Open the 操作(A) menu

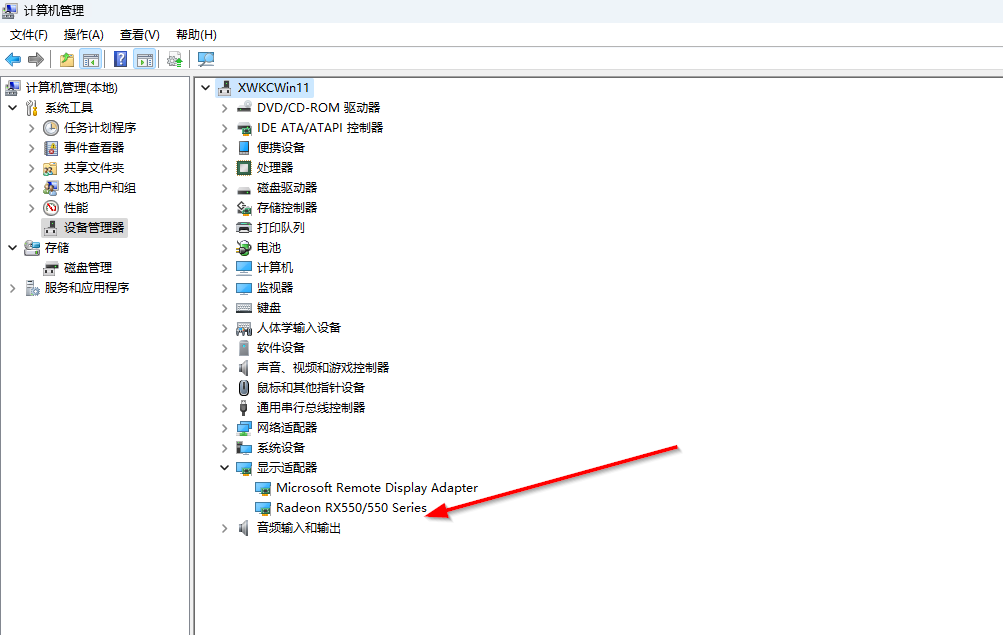(84, 35)
